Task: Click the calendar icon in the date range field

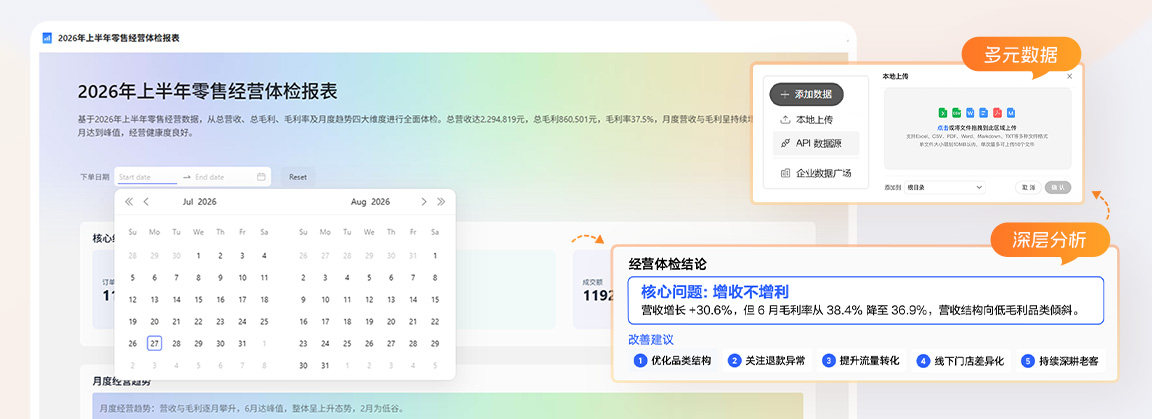Action: click(x=261, y=176)
